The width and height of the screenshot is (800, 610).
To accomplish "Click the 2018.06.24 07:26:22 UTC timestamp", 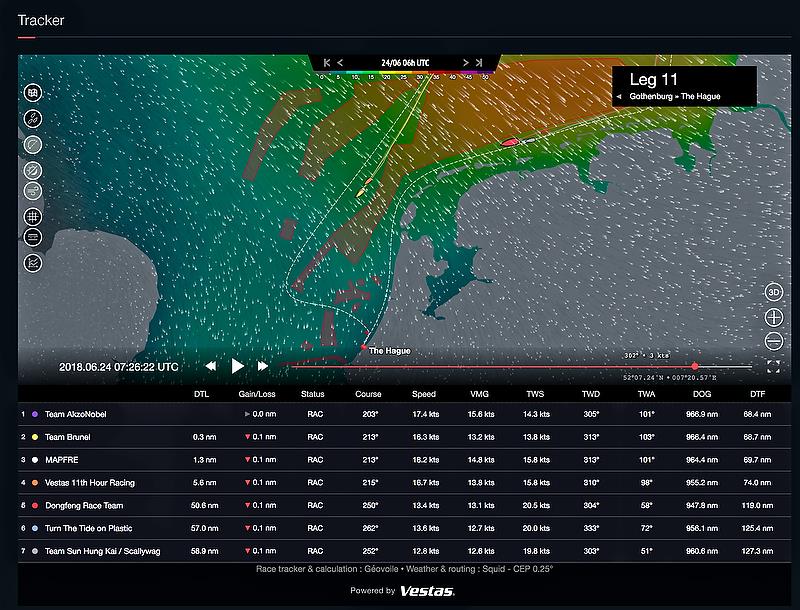I will coord(119,367).
